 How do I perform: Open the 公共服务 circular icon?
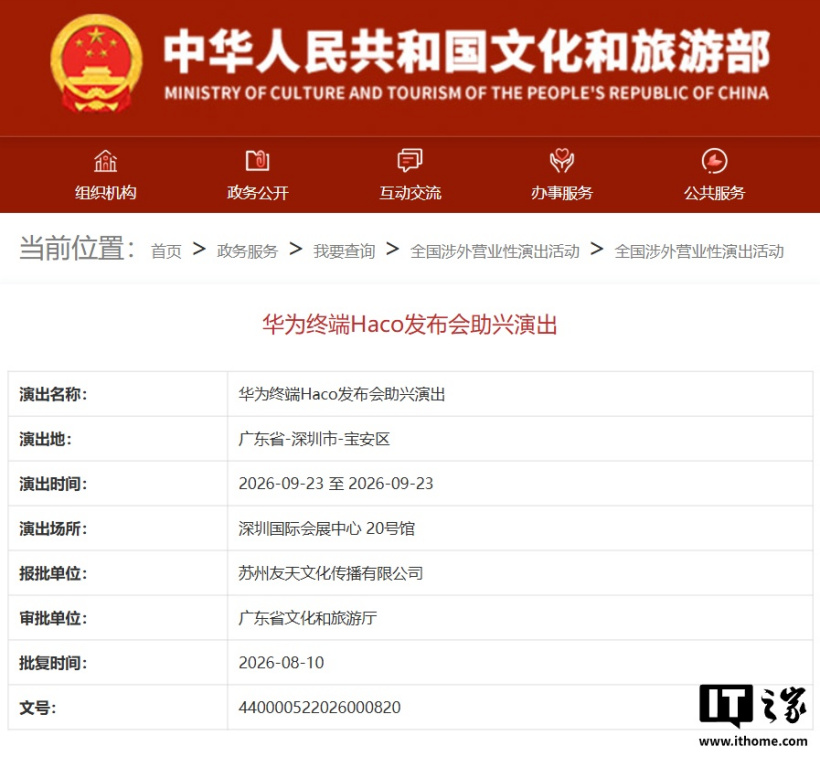[714, 160]
